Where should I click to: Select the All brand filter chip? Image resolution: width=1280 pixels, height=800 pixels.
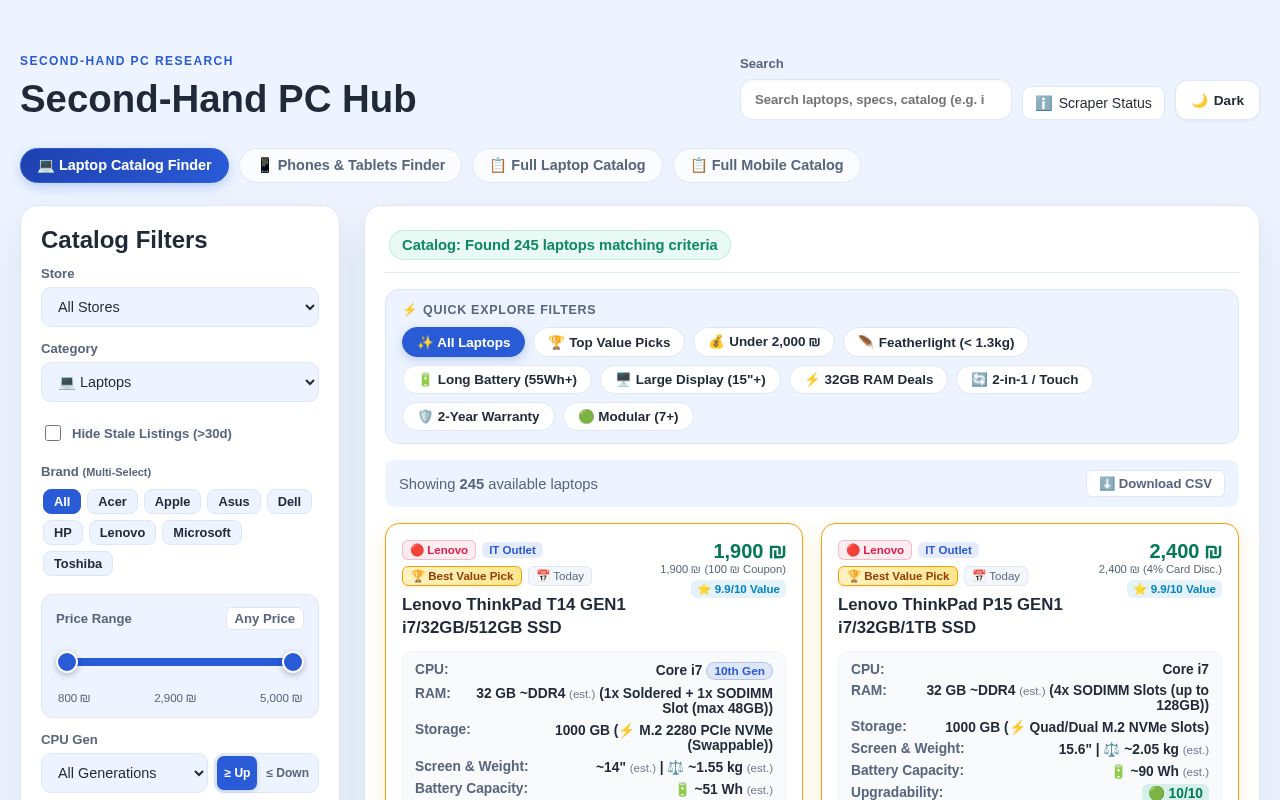[62, 502]
